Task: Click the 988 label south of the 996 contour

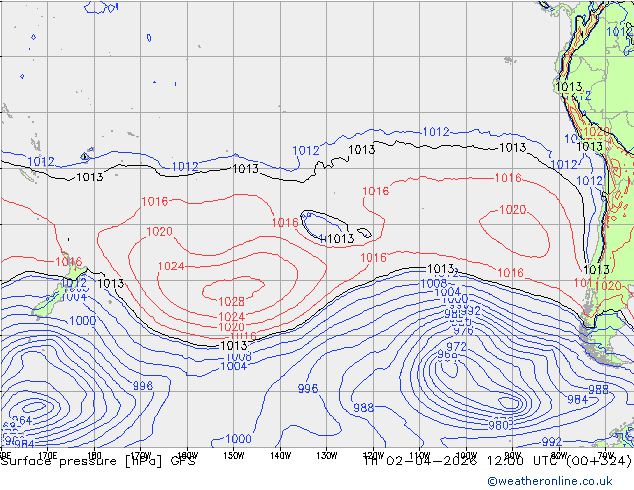Action: (x=363, y=408)
